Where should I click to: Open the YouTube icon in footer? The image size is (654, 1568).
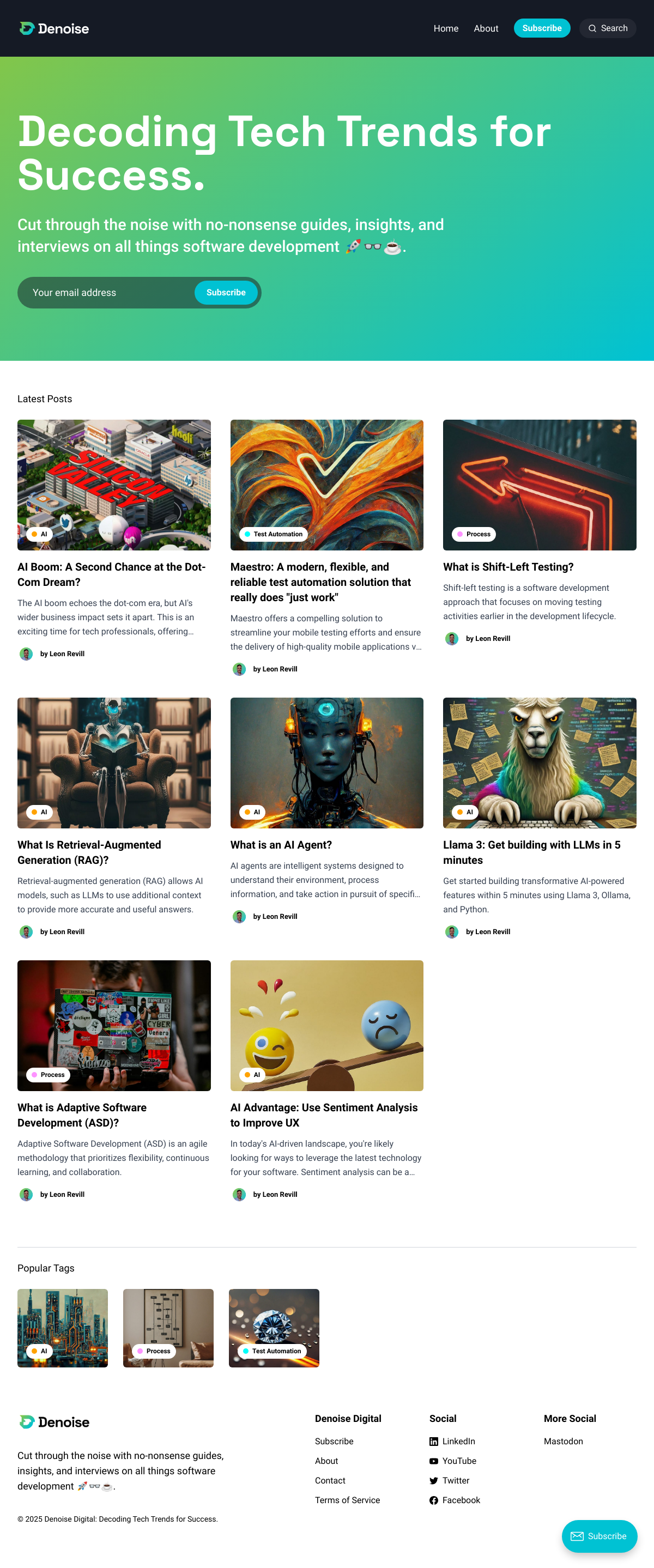(x=434, y=1461)
